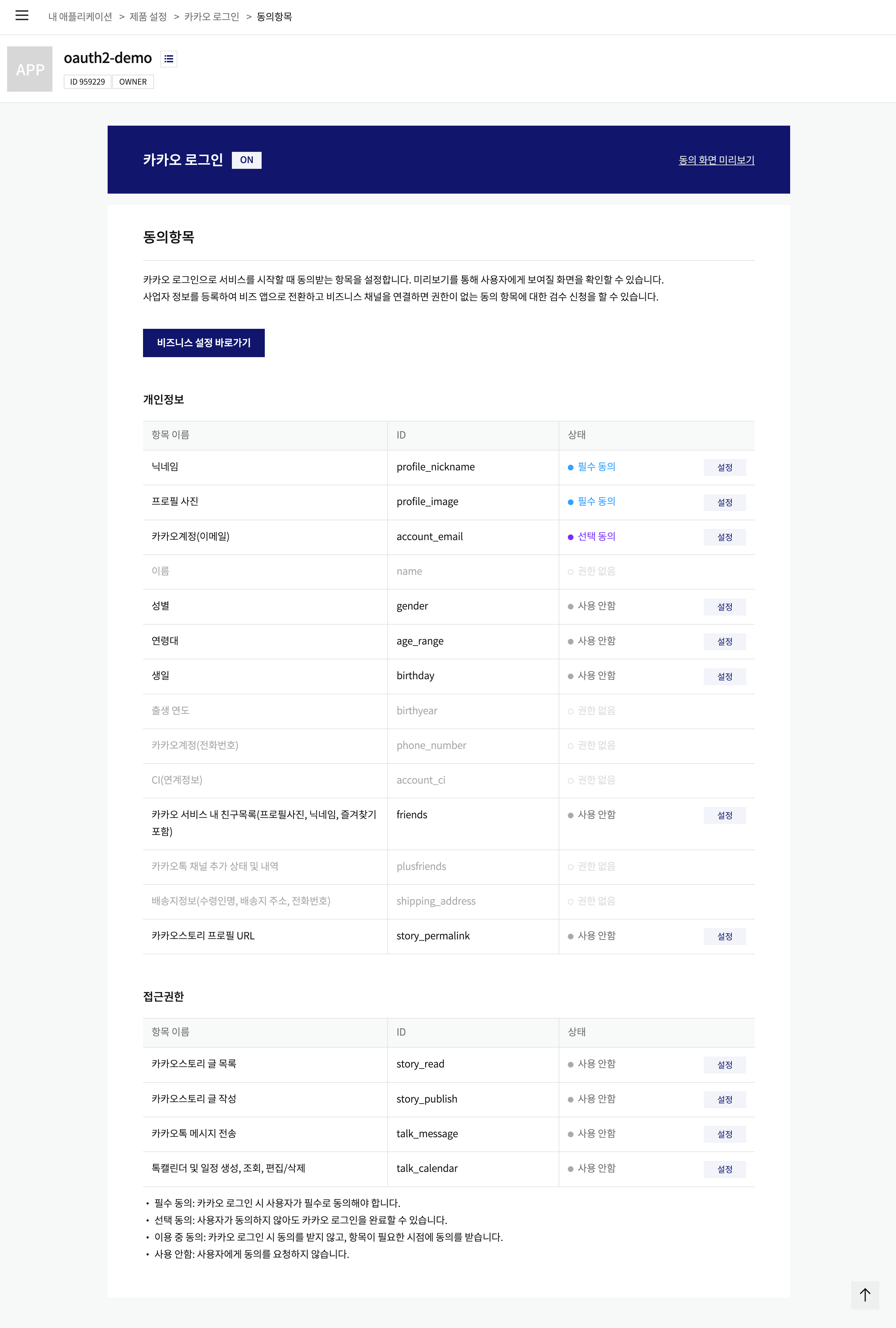Go to 제품 설정 breadcrumb
Image resolution: width=896 pixels, height=1328 pixels.
[148, 17]
